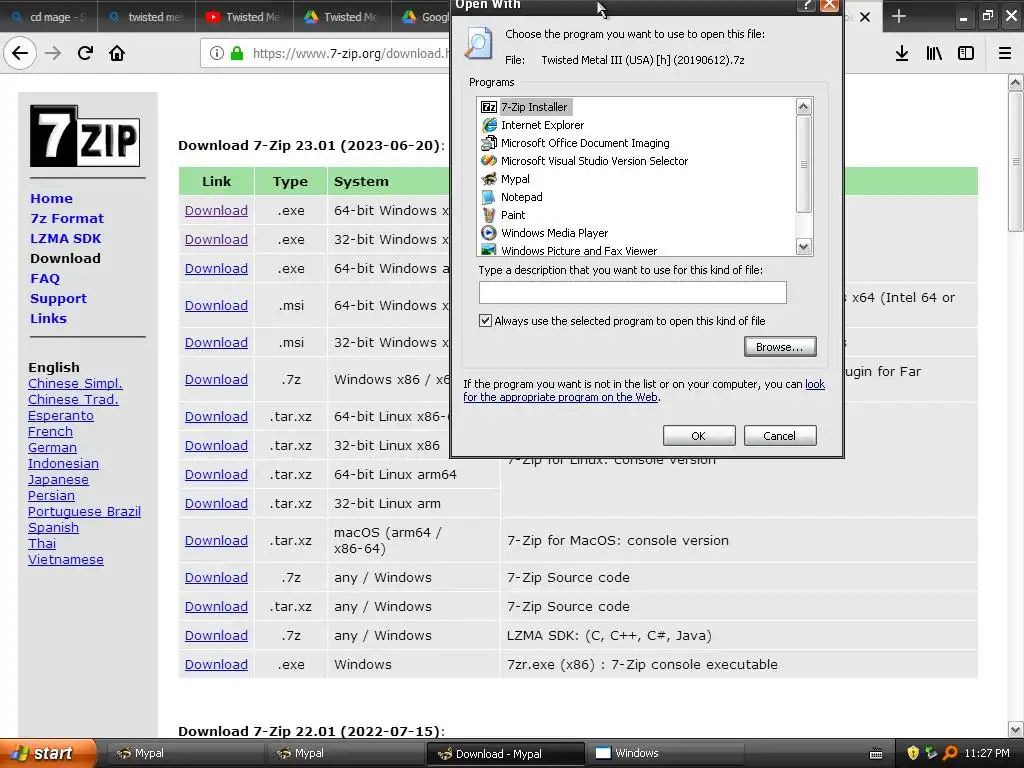Open the Links sidebar link
Viewport: 1024px width, 768px height.
point(48,319)
